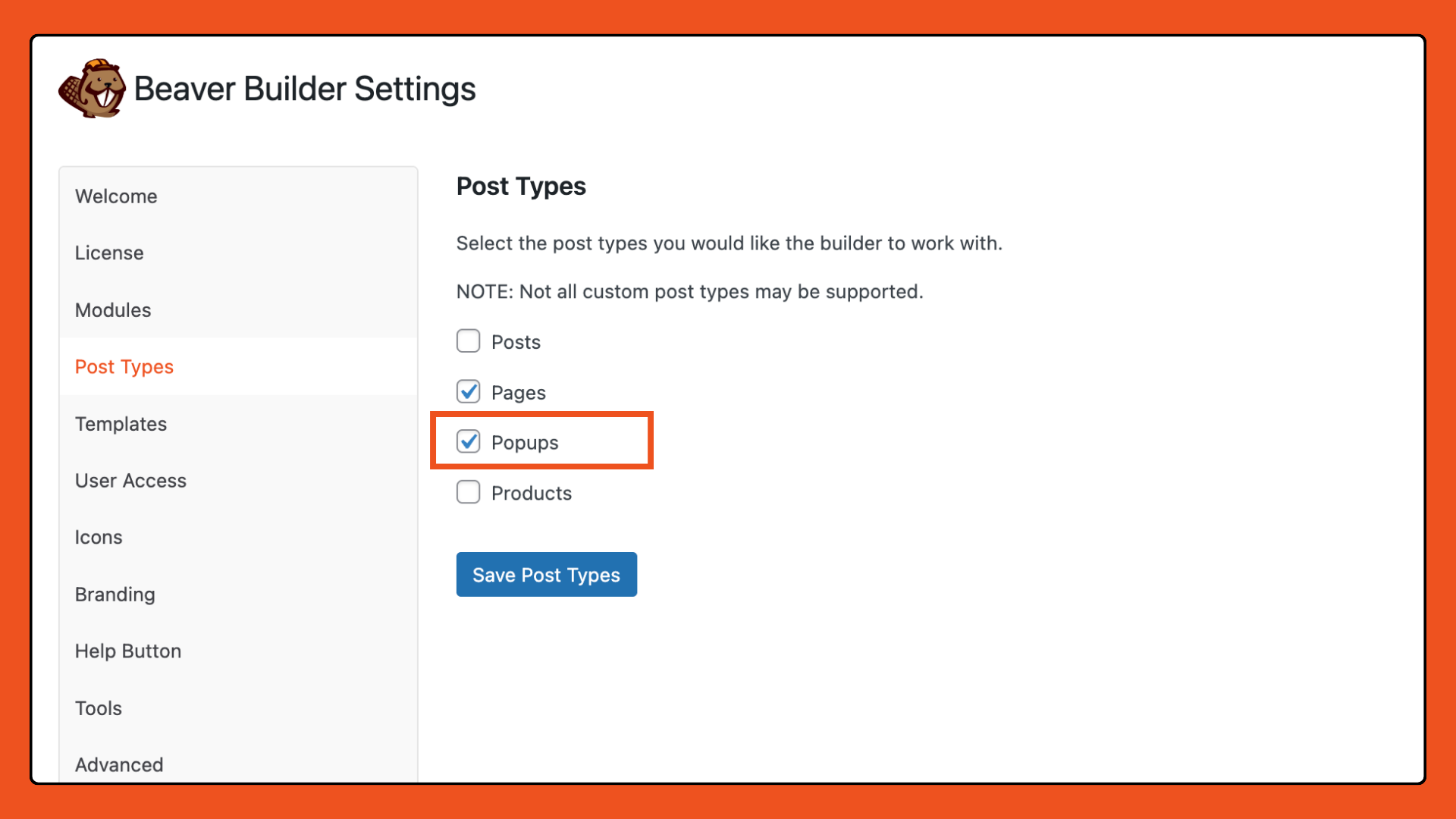Click the Beaver Builder Settings heading

(x=305, y=89)
